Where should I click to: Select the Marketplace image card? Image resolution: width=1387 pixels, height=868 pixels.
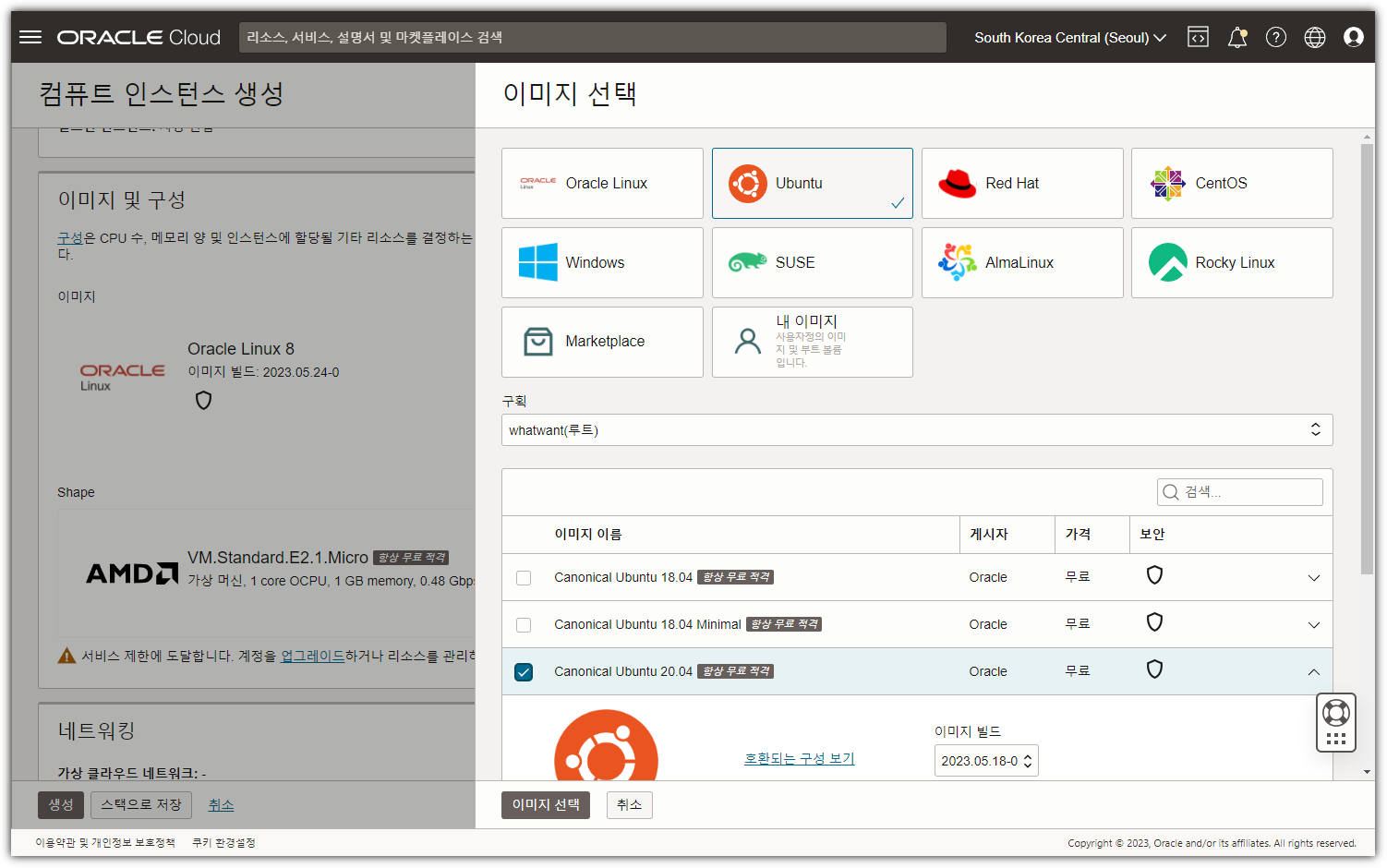tap(602, 342)
